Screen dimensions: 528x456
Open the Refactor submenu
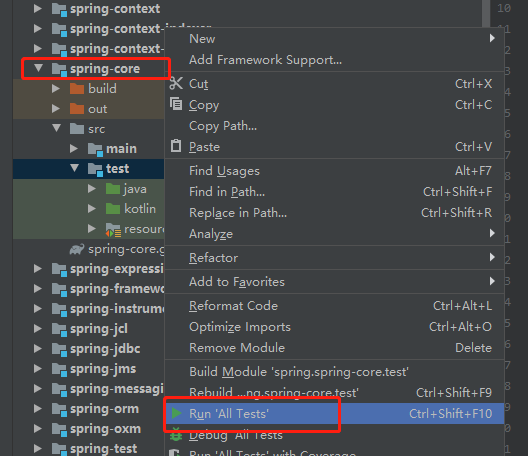[x=334, y=258]
